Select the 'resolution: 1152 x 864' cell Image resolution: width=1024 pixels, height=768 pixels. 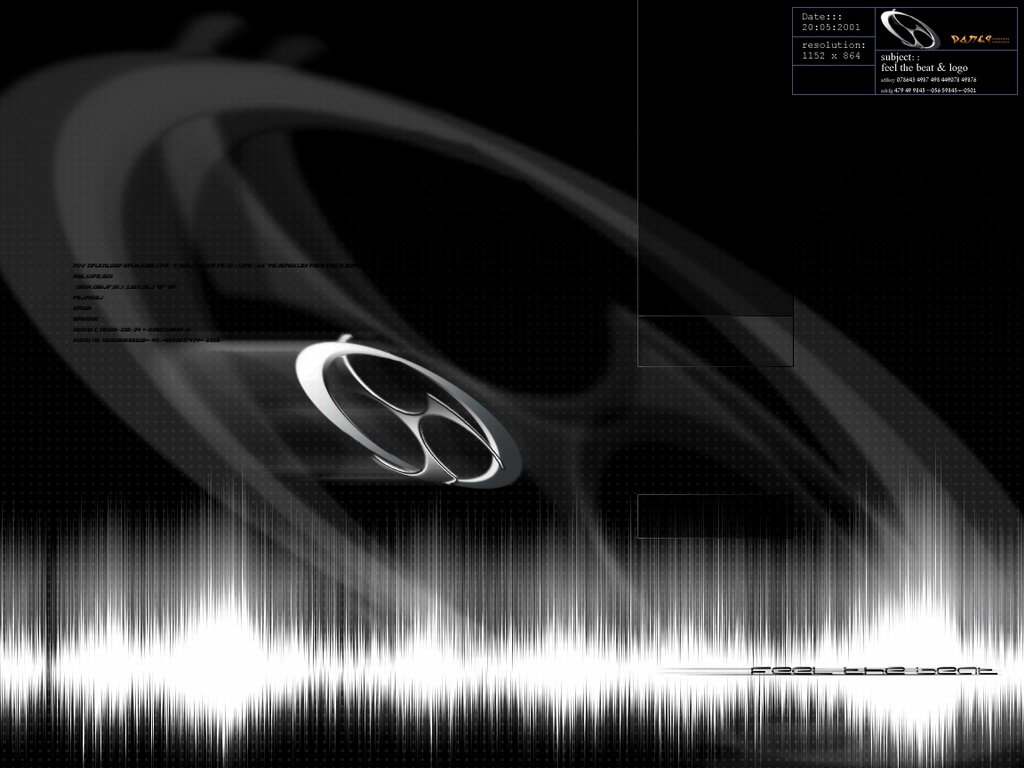833,51
